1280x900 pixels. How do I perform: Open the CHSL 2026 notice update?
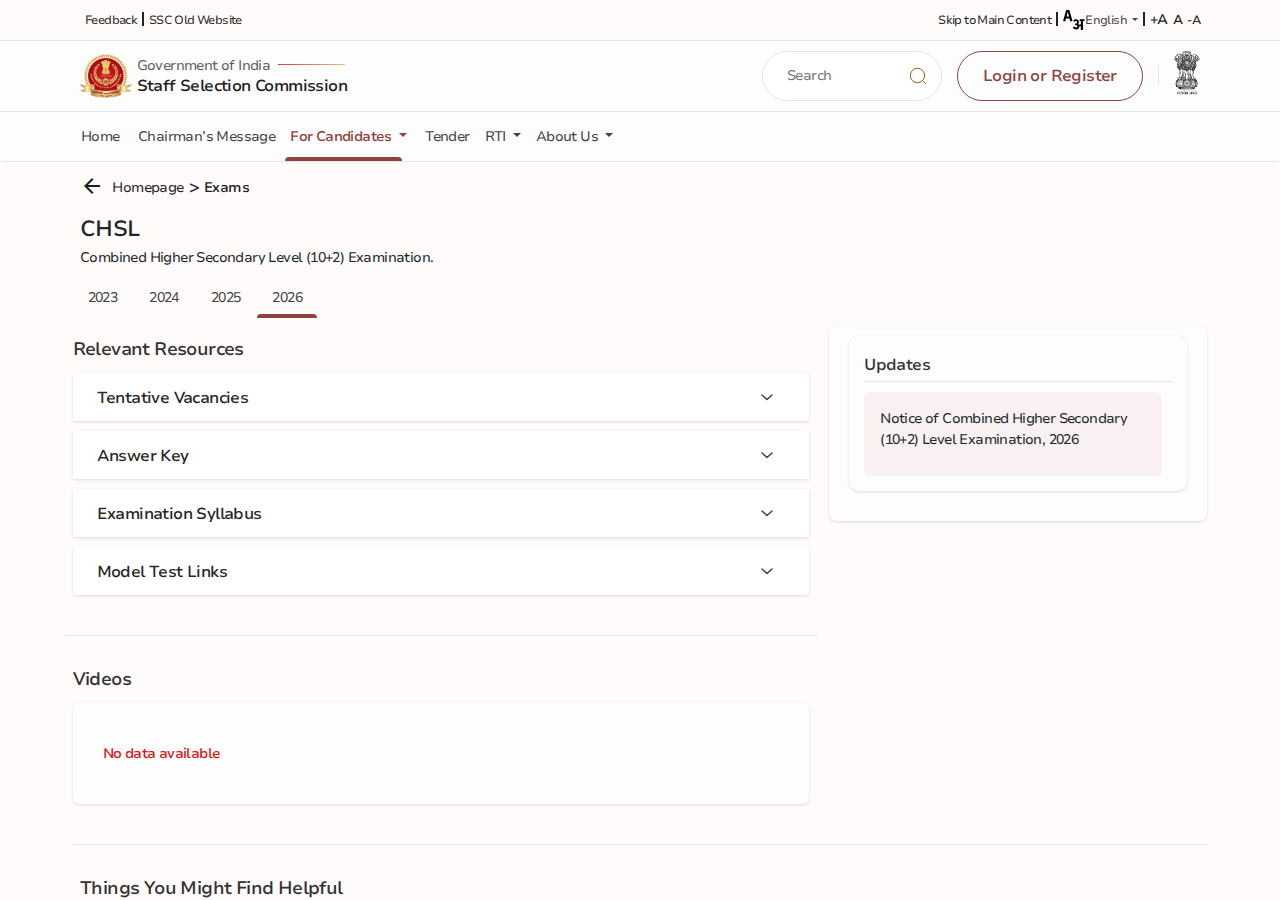[x=1013, y=434]
